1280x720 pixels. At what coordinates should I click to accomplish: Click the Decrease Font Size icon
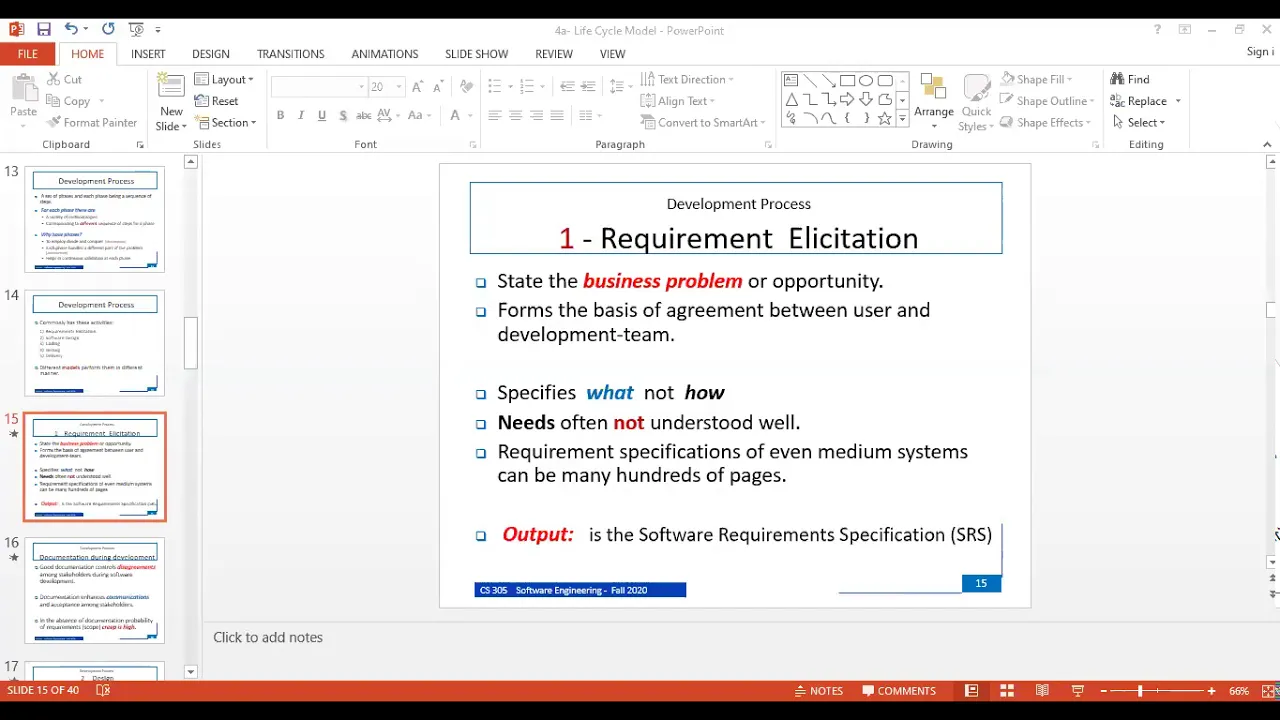click(437, 87)
